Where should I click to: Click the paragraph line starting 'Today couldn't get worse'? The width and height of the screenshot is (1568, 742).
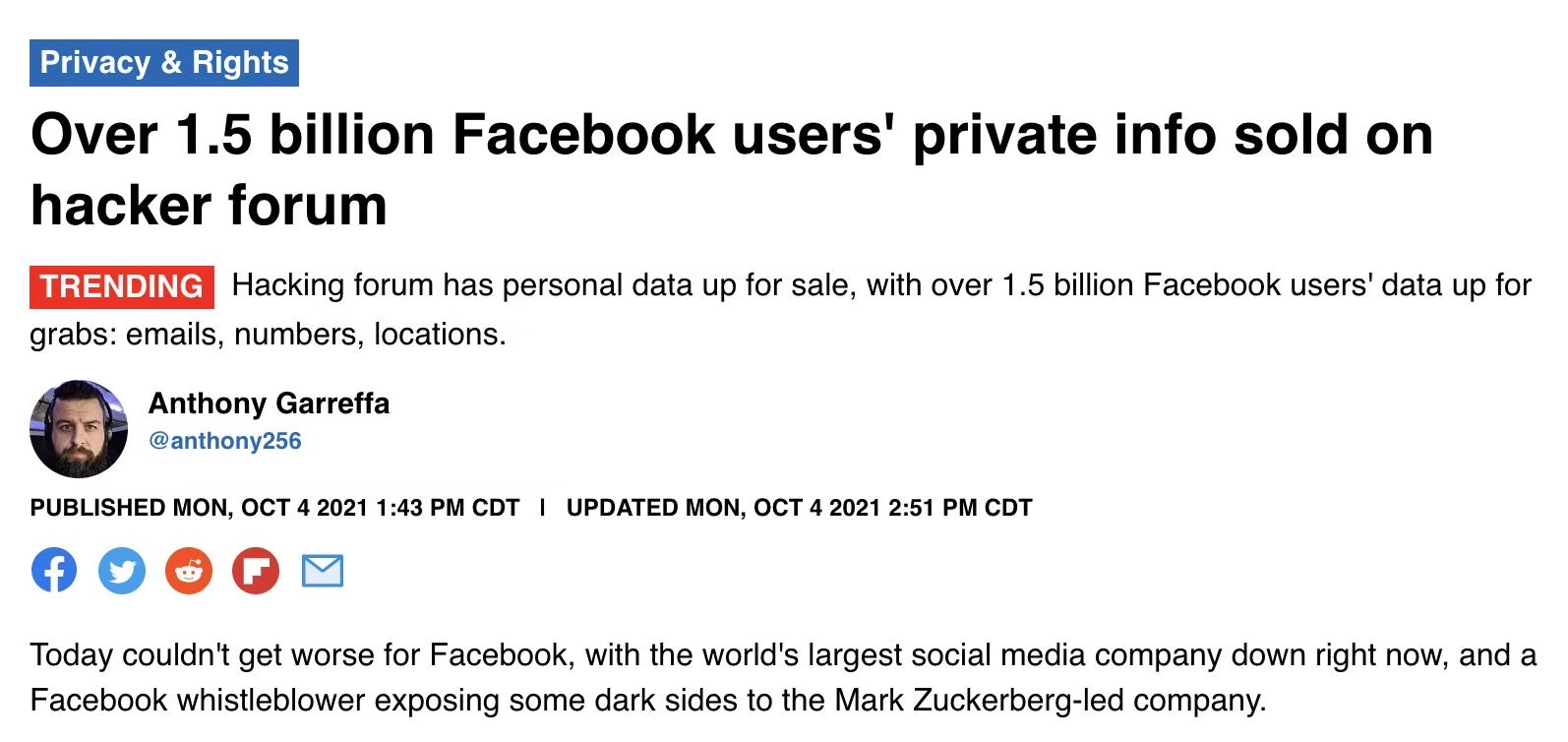click(783, 655)
